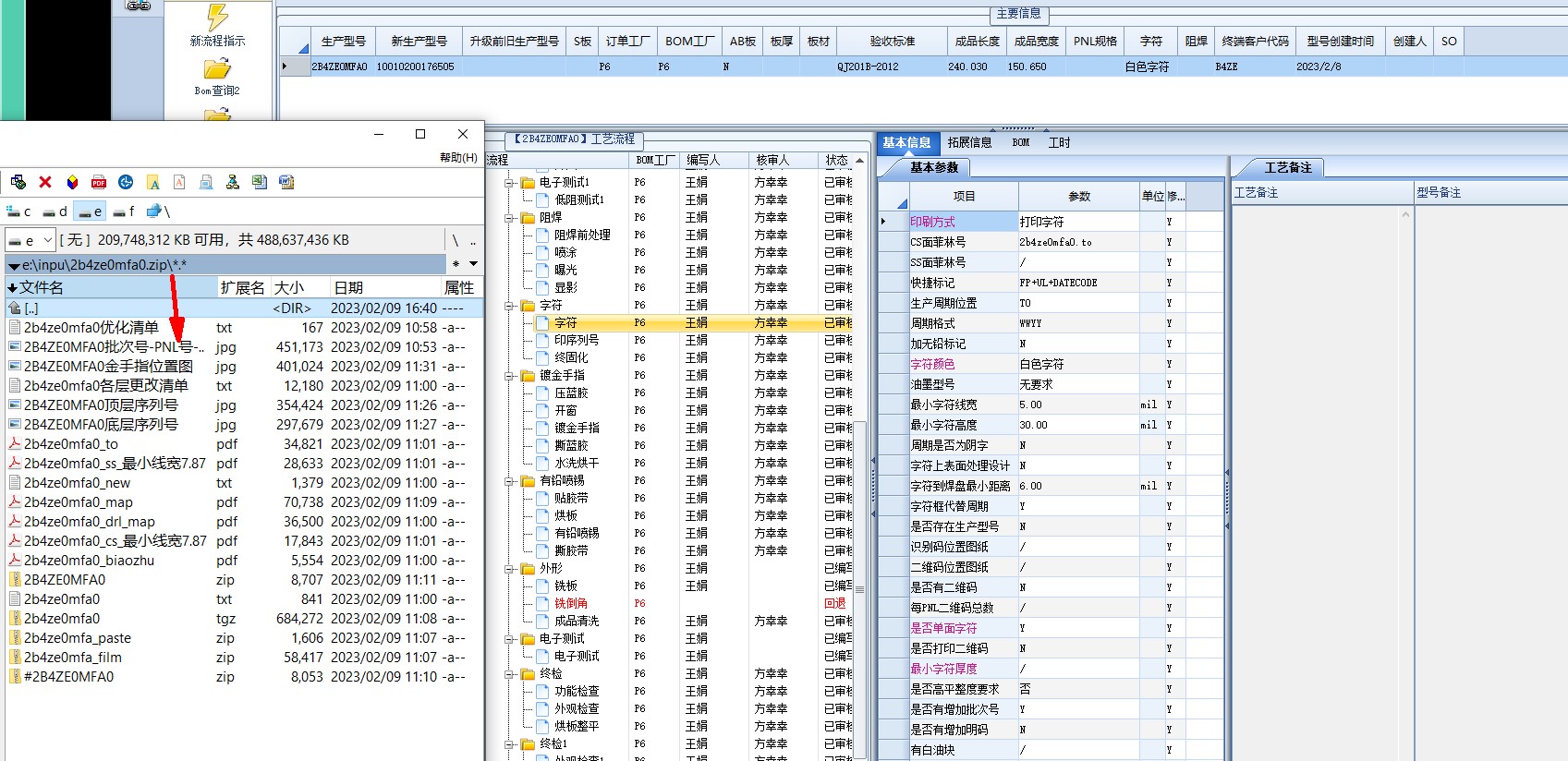Open the network neighborhood drive icon
The height and width of the screenshot is (761, 1568).
coord(159,211)
